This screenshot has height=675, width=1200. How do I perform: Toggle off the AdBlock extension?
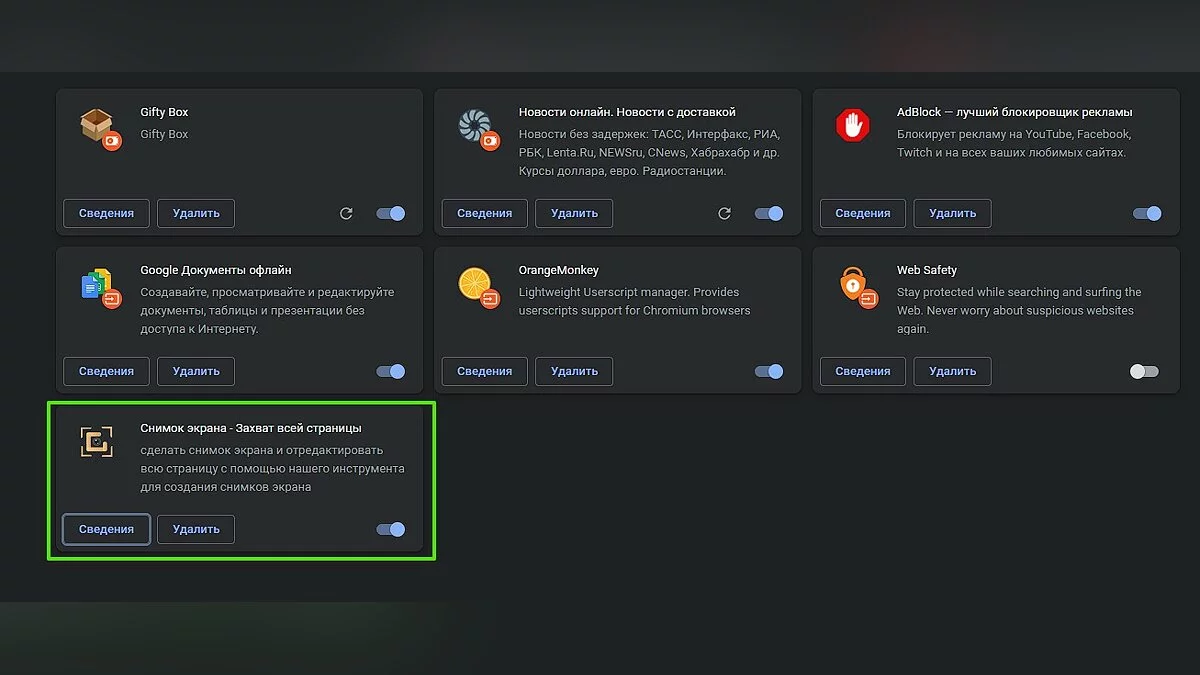tap(1148, 213)
